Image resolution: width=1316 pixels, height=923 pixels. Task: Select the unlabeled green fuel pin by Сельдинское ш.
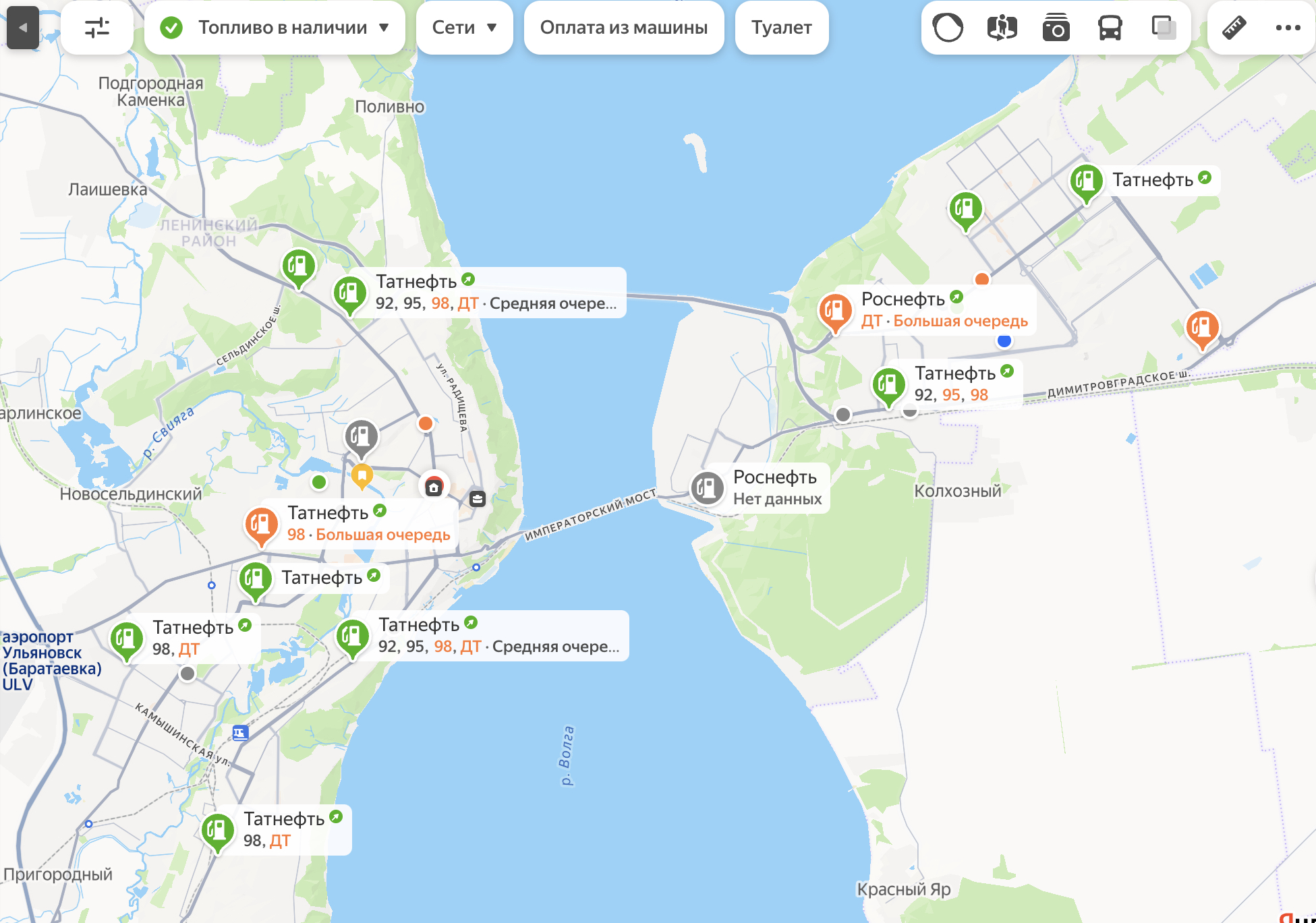pos(298,268)
